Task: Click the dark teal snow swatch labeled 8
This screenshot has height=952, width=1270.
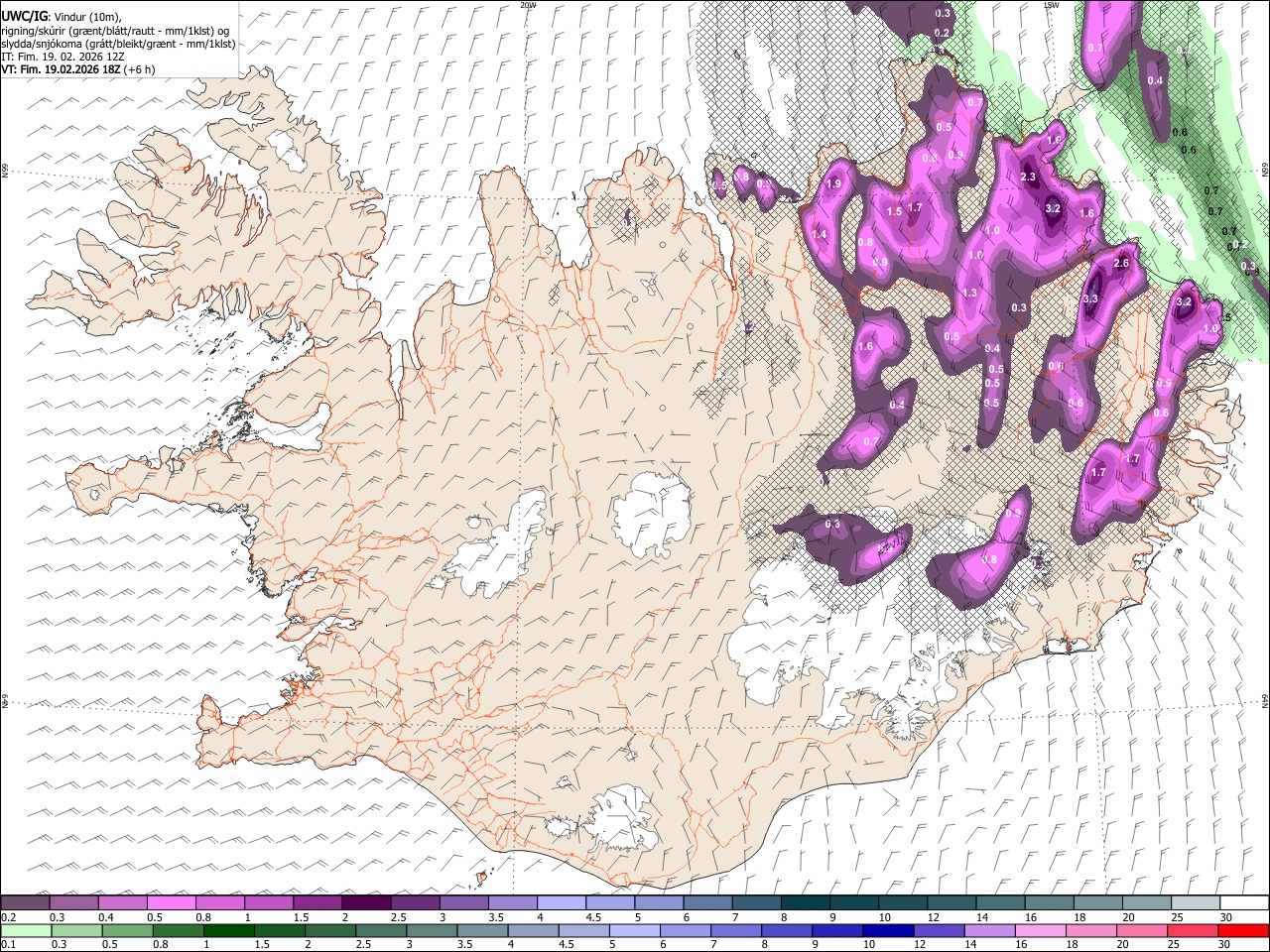Action: coord(805,902)
